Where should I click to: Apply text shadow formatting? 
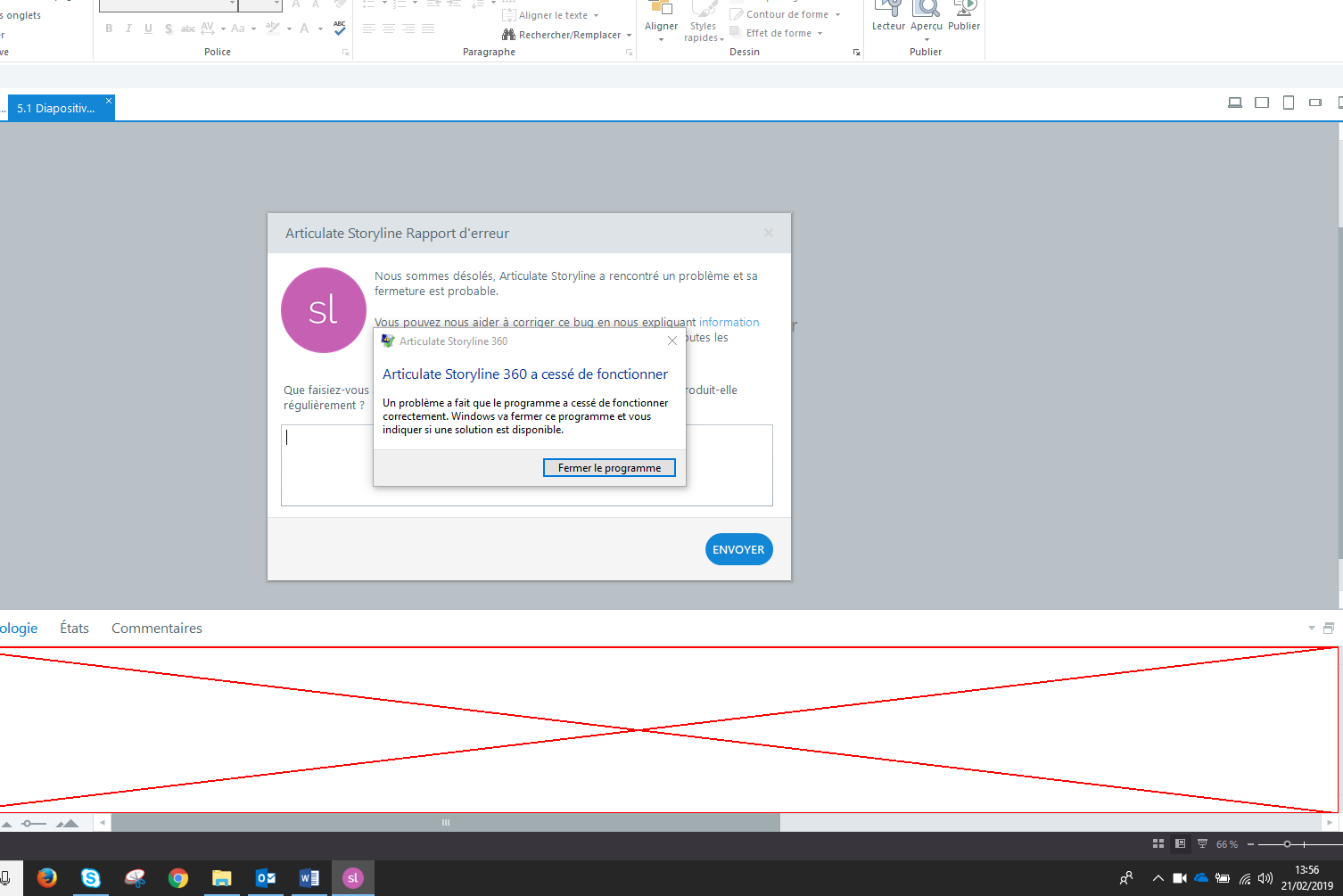point(169,29)
